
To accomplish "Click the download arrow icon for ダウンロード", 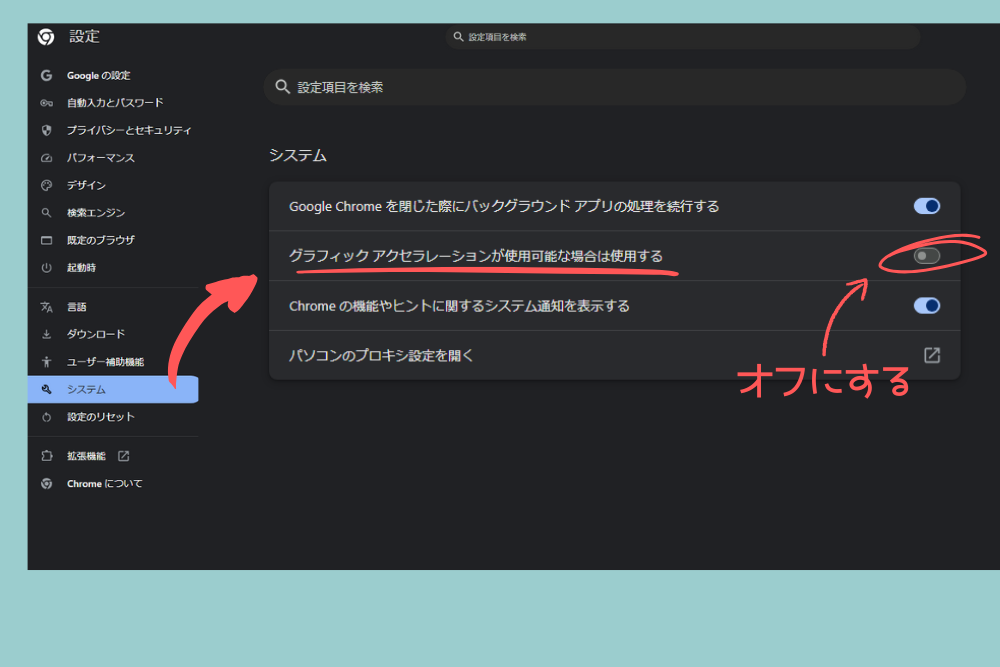I will (x=46, y=334).
